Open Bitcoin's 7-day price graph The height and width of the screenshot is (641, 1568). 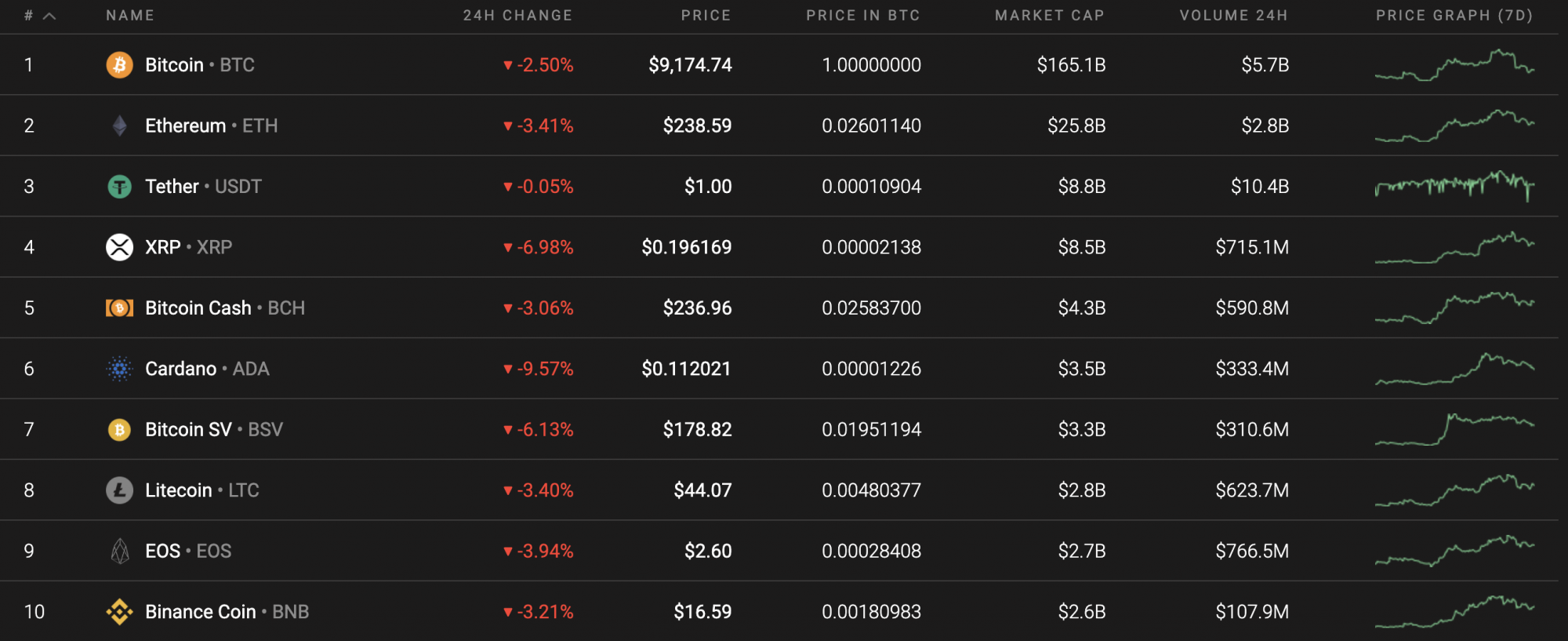point(1455,65)
